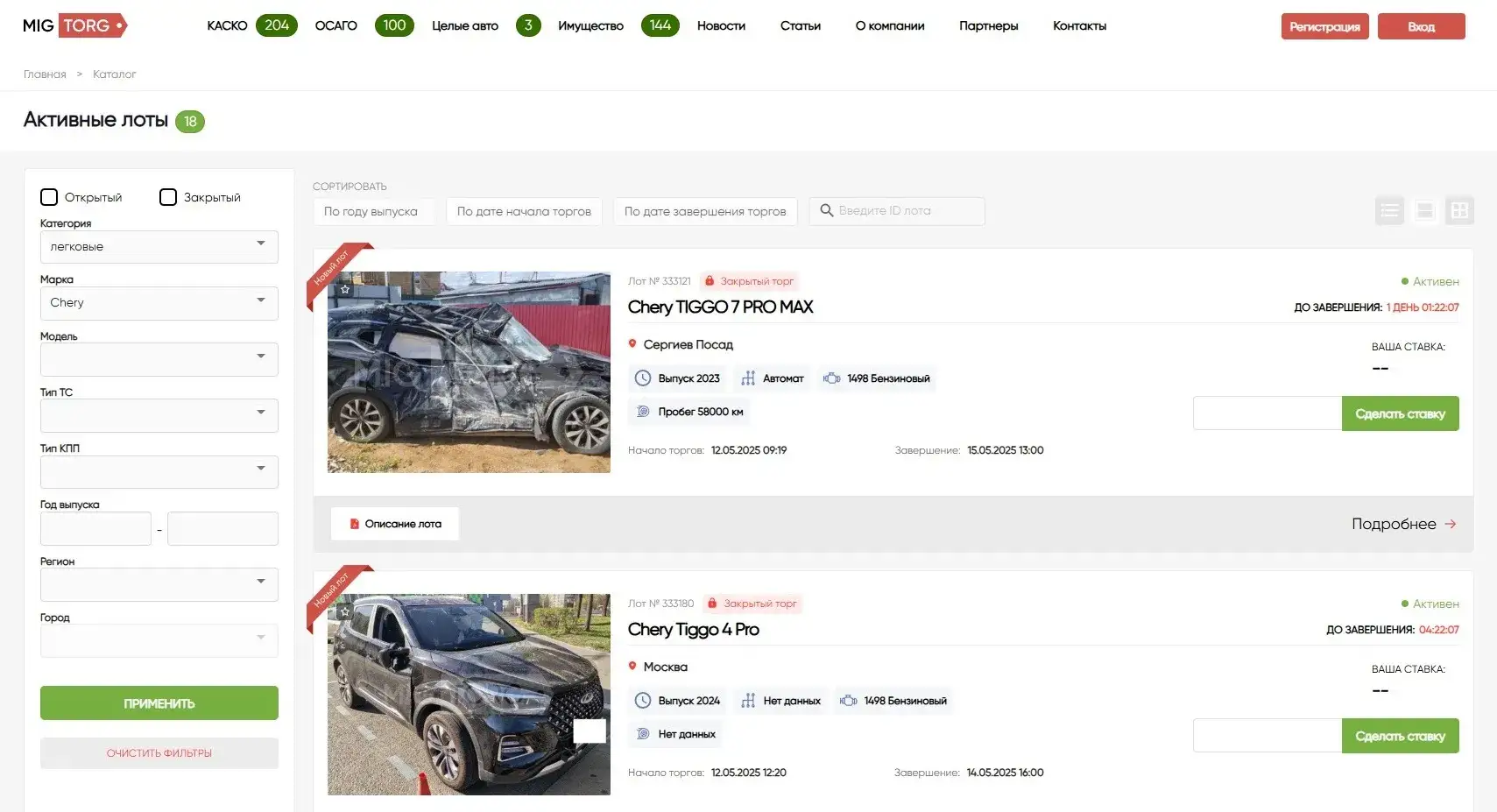This screenshot has width=1497, height=812.
Task: Place bid on Chery Tiggo 4 Pro
Action: click(1401, 736)
